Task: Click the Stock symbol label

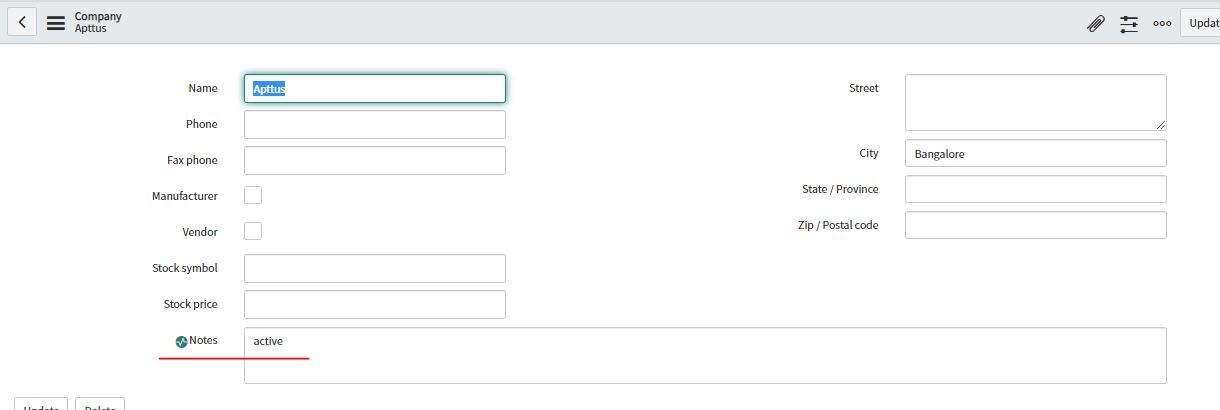Action: coord(185,268)
